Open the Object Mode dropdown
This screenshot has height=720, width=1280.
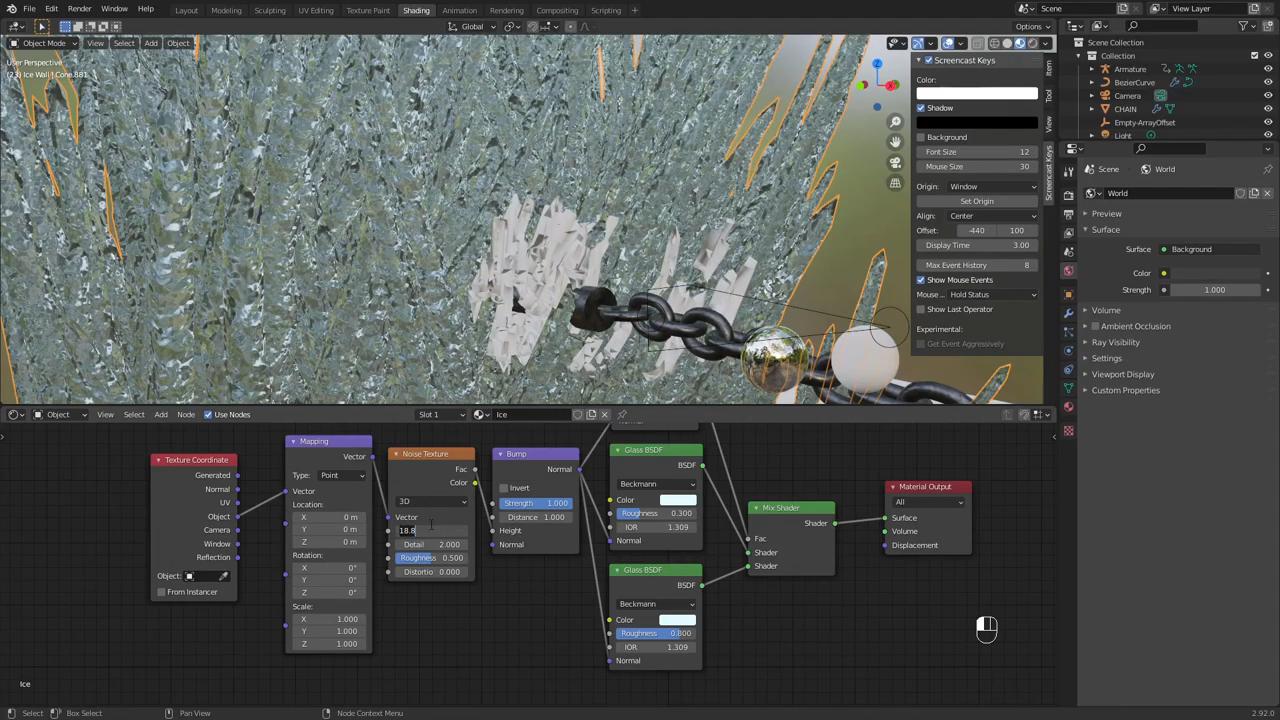(42, 43)
